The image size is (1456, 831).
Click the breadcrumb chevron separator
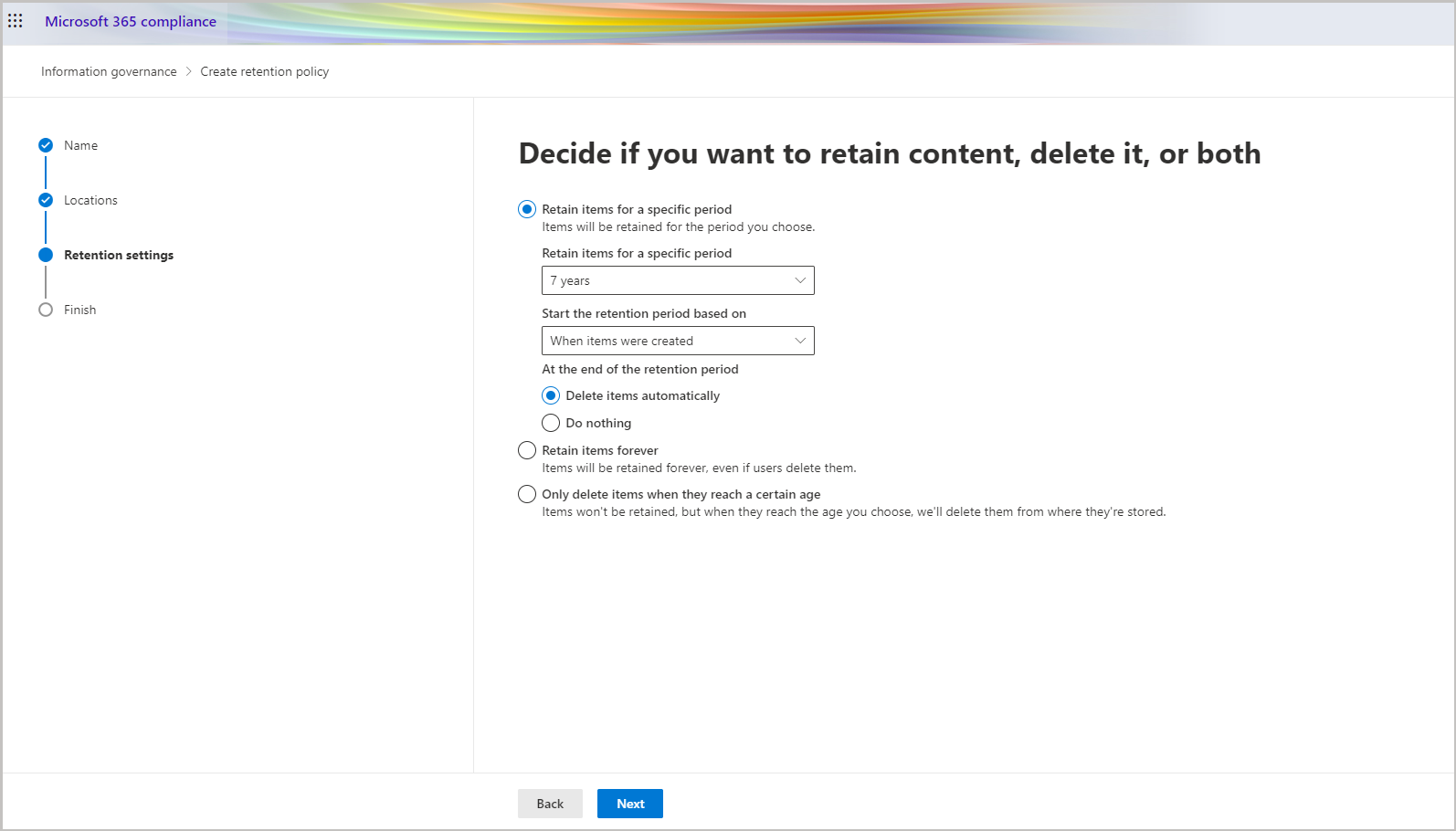point(189,71)
